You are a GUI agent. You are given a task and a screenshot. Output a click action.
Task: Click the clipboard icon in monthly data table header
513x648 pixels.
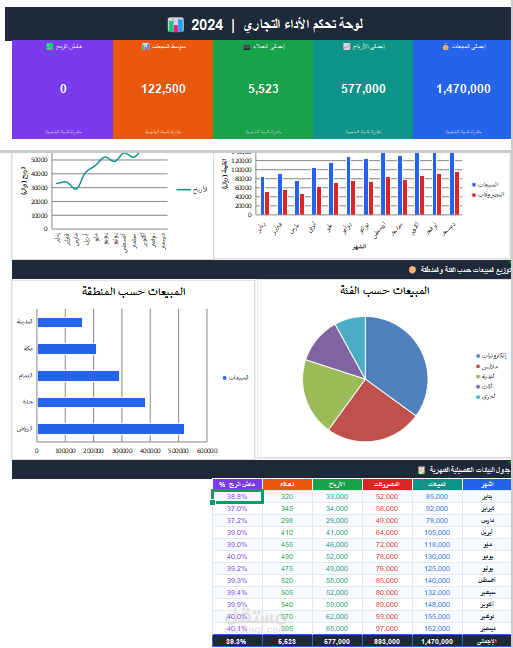[x=421, y=470]
